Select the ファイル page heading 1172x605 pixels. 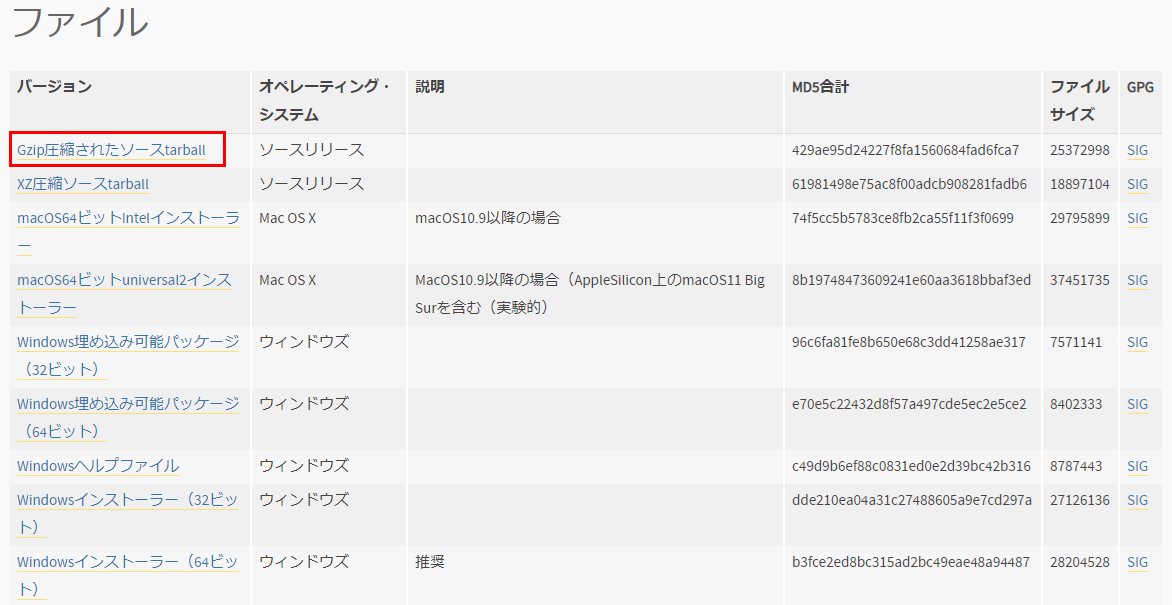pyautogui.click(x=81, y=21)
